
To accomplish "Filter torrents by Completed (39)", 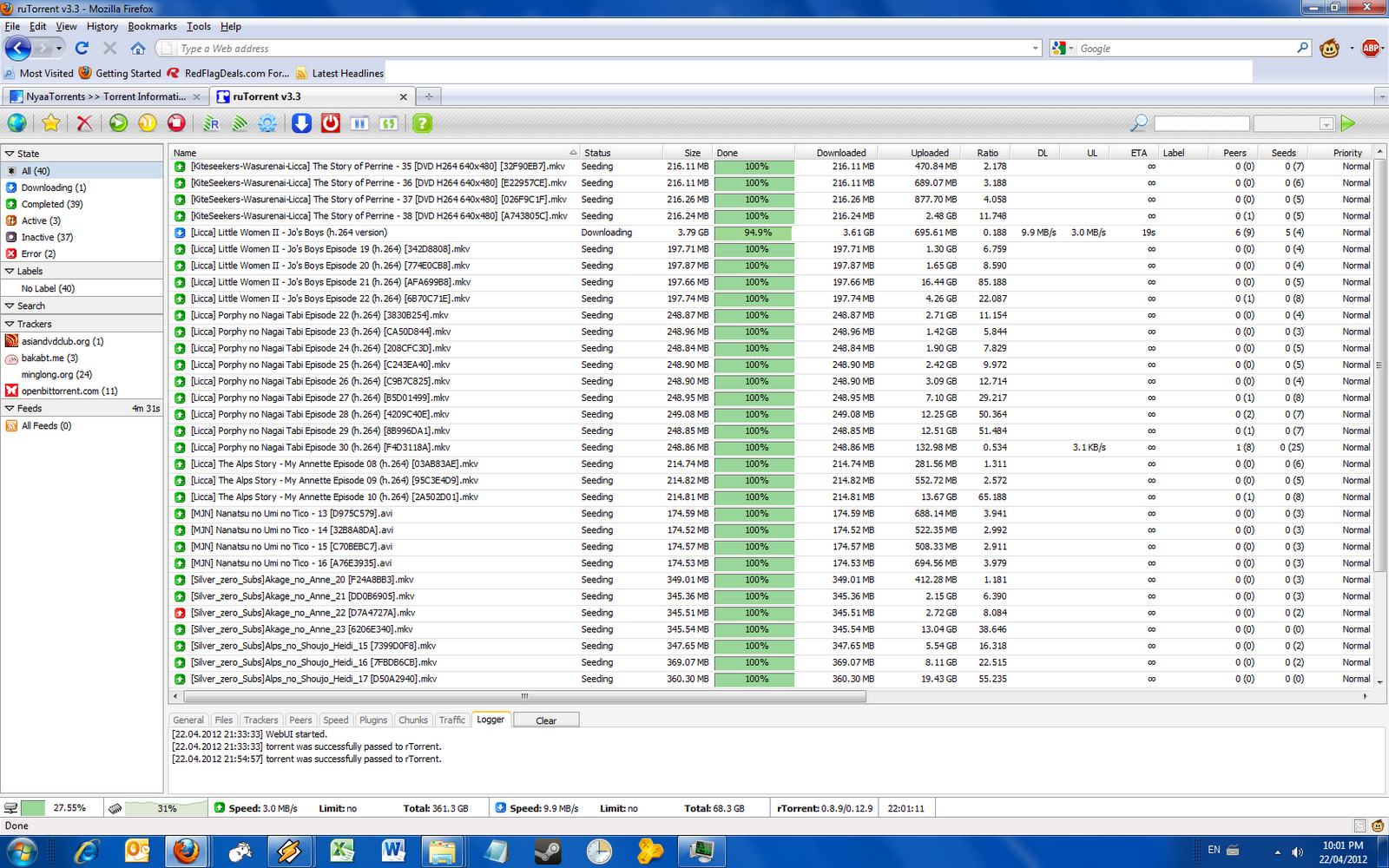I will coord(52,204).
